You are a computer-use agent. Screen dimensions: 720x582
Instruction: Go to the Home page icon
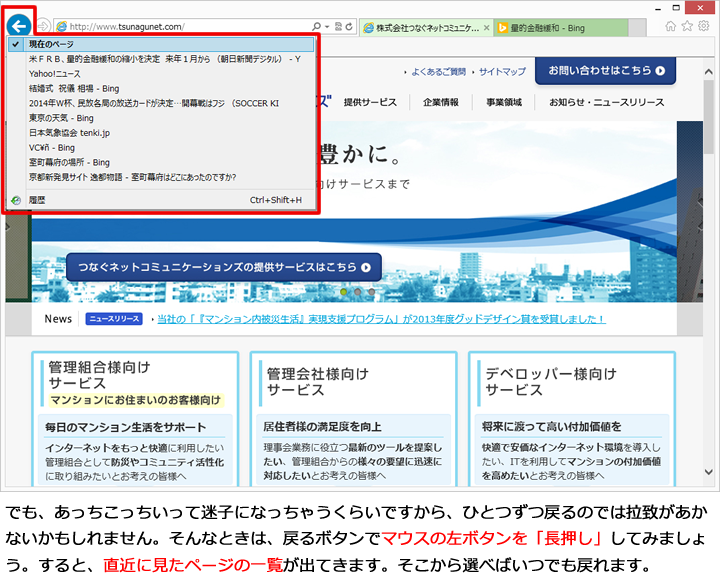(670, 26)
